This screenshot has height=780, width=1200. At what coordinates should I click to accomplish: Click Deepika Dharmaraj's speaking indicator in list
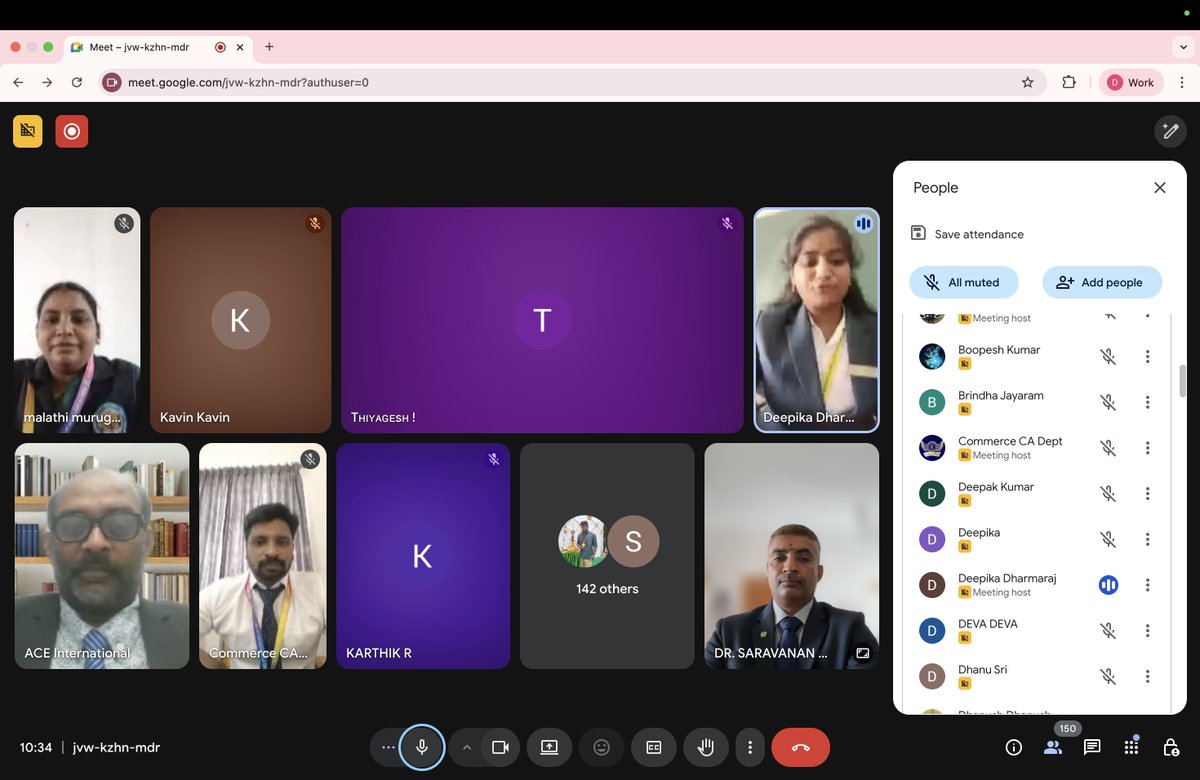[1108, 585]
